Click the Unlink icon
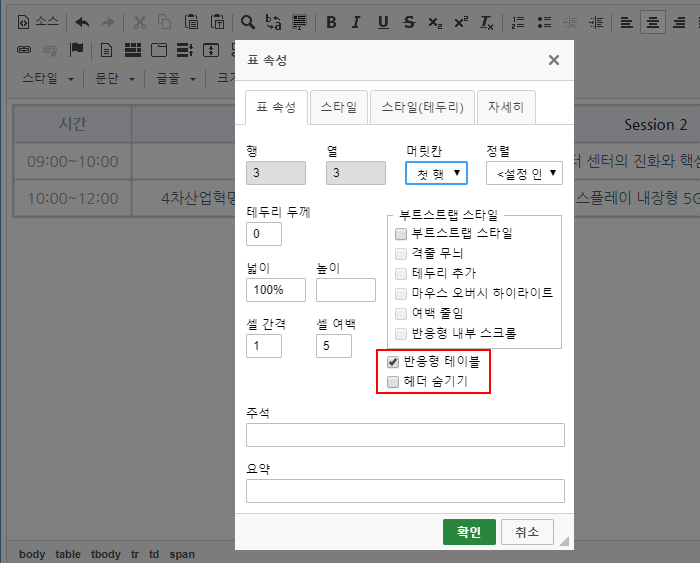700x563 pixels. click(x=50, y=50)
